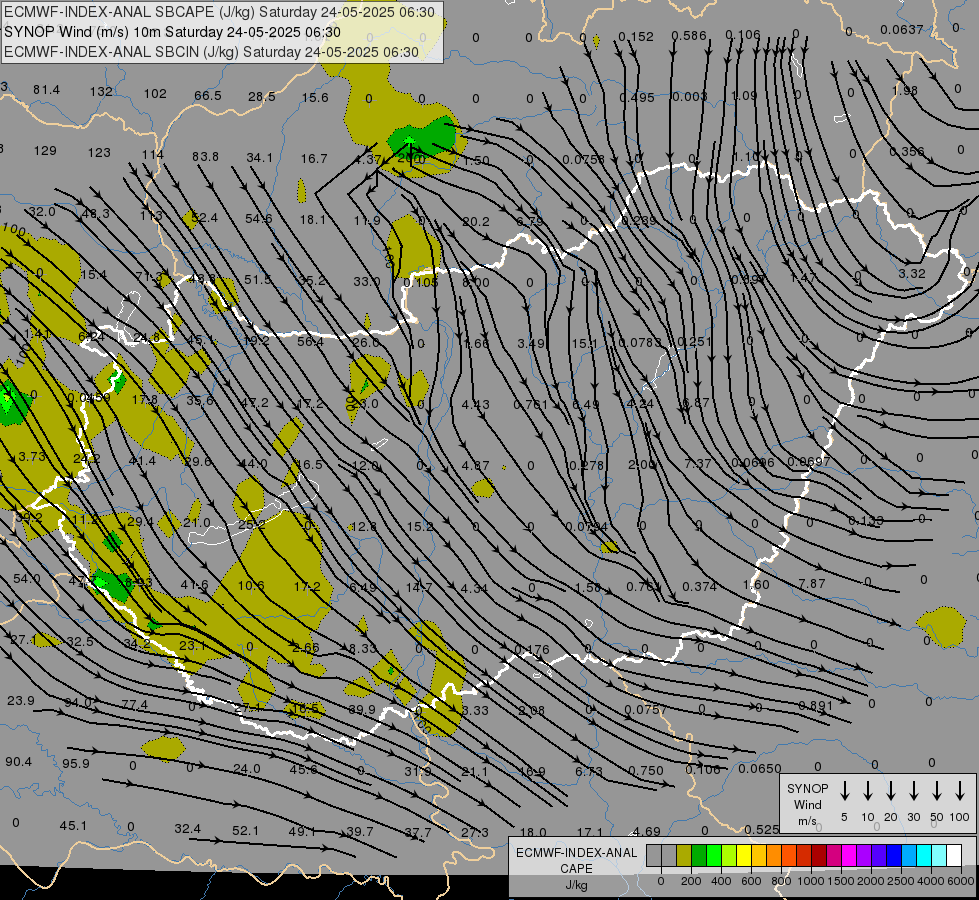Click the map value 83.8
Viewport: 979px width, 900px height.
pos(205,156)
